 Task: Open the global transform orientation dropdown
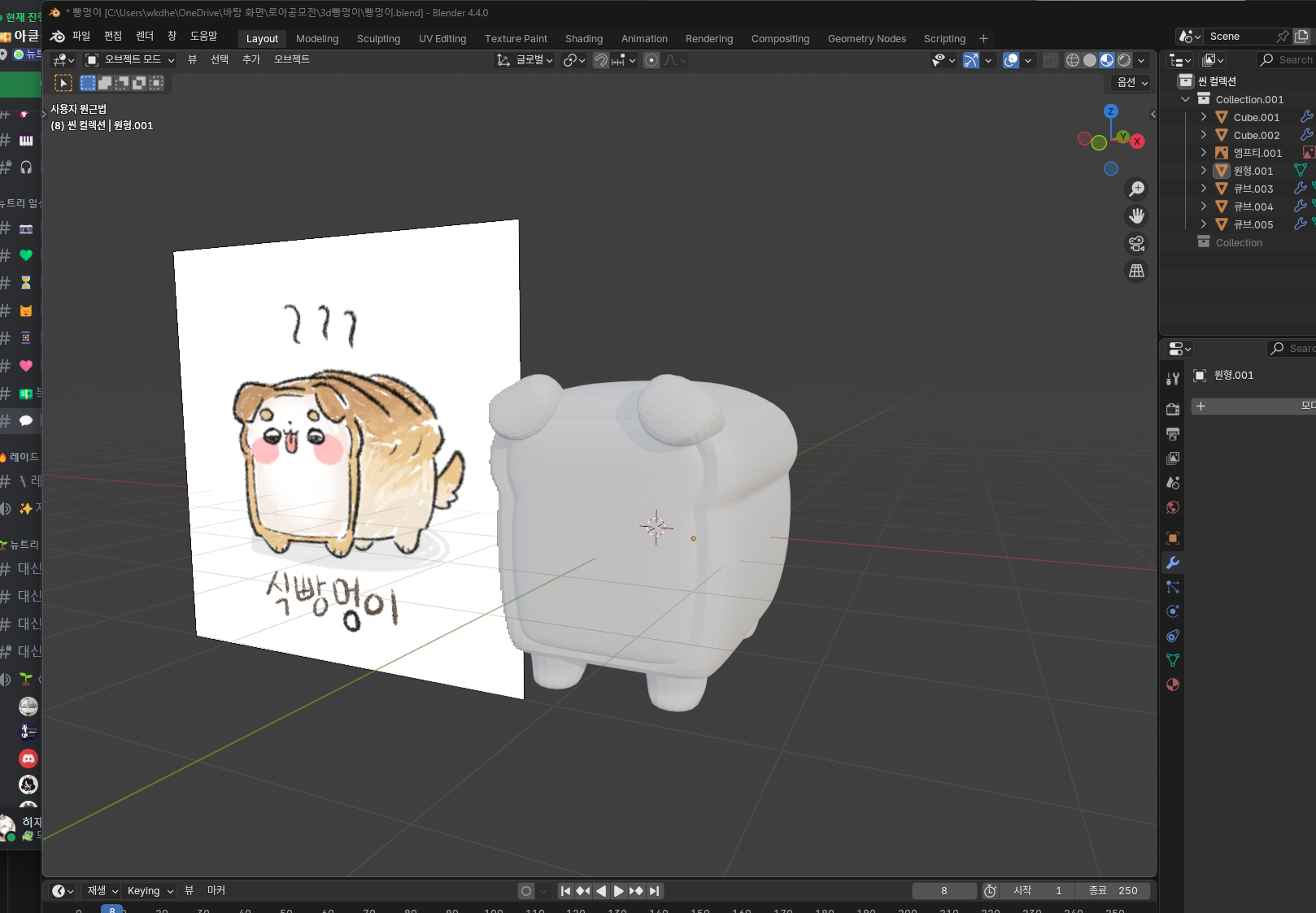pos(525,60)
